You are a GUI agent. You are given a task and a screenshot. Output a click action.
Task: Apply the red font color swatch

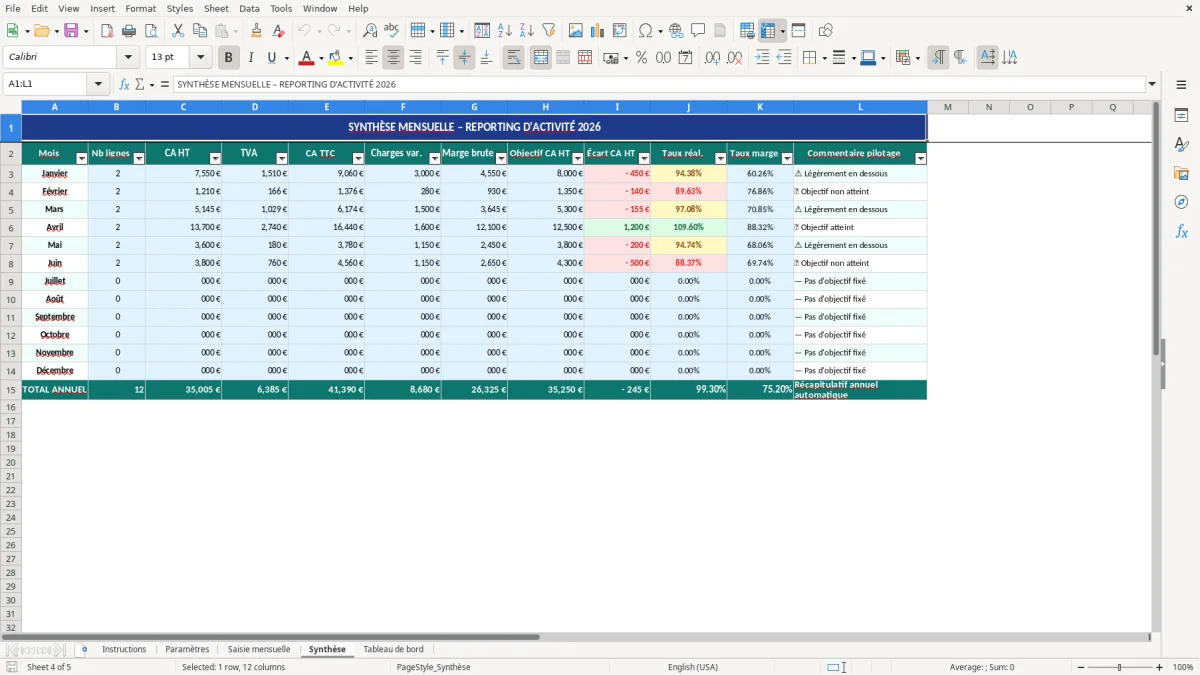tap(307, 58)
